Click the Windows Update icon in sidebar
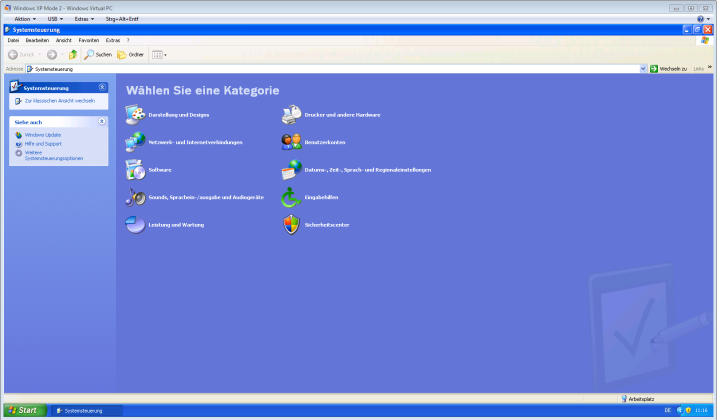Viewport: 717px width, 420px height. [x=19, y=135]
